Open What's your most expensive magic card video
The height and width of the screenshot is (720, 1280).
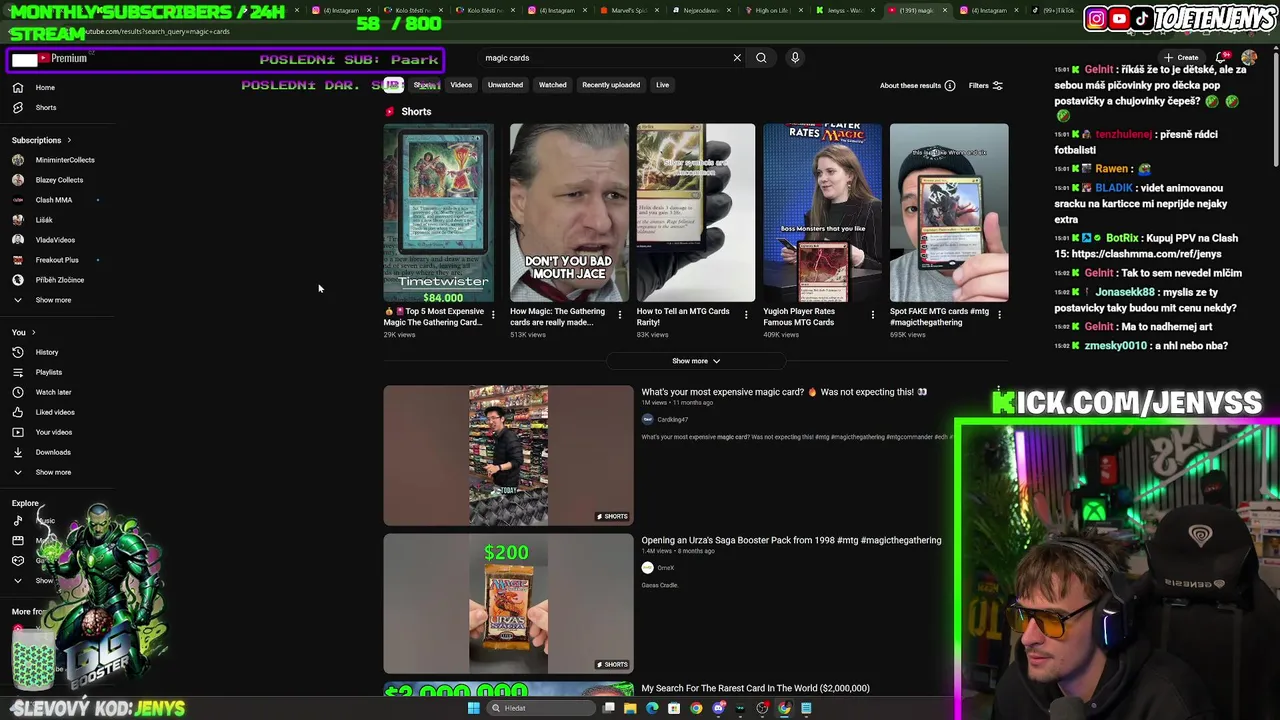[x=784, y=392]
